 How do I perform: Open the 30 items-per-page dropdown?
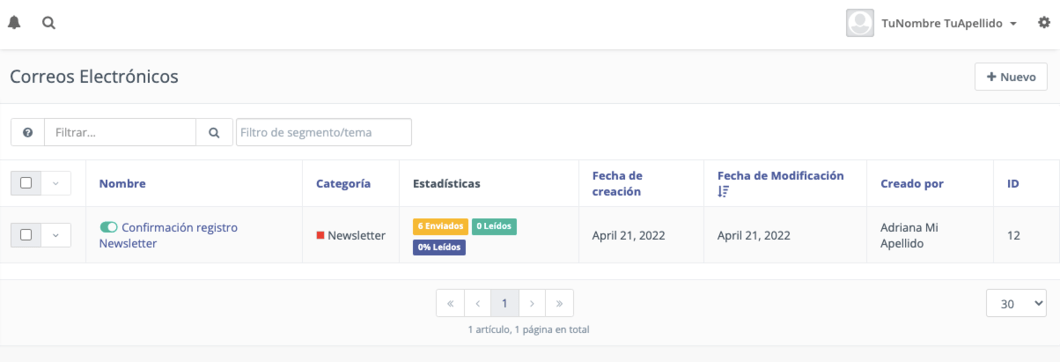click(x=1016, y=304)
